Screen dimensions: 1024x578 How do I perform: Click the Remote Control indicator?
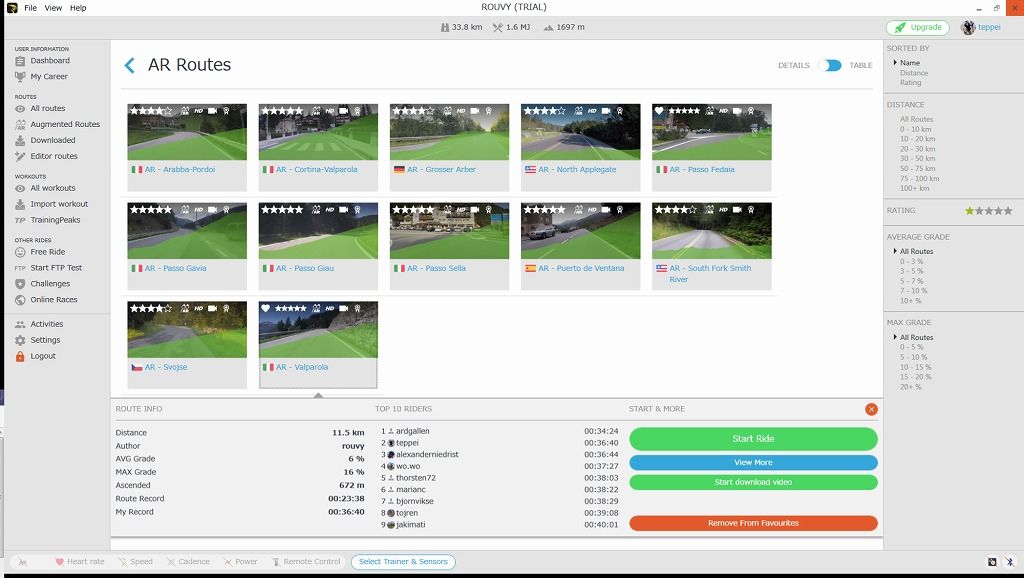click(x=306, y=562)
